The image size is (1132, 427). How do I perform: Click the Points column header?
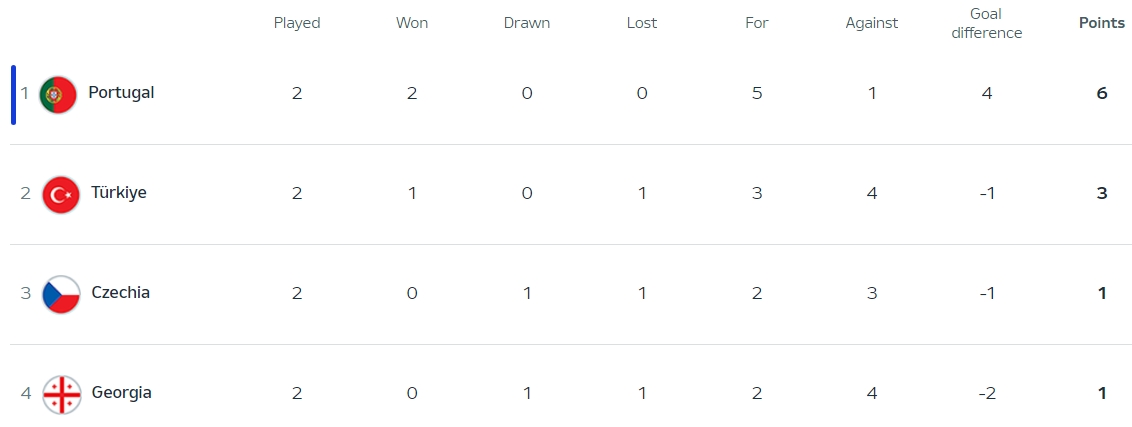pyautogui.click(x=1102, y=23)
